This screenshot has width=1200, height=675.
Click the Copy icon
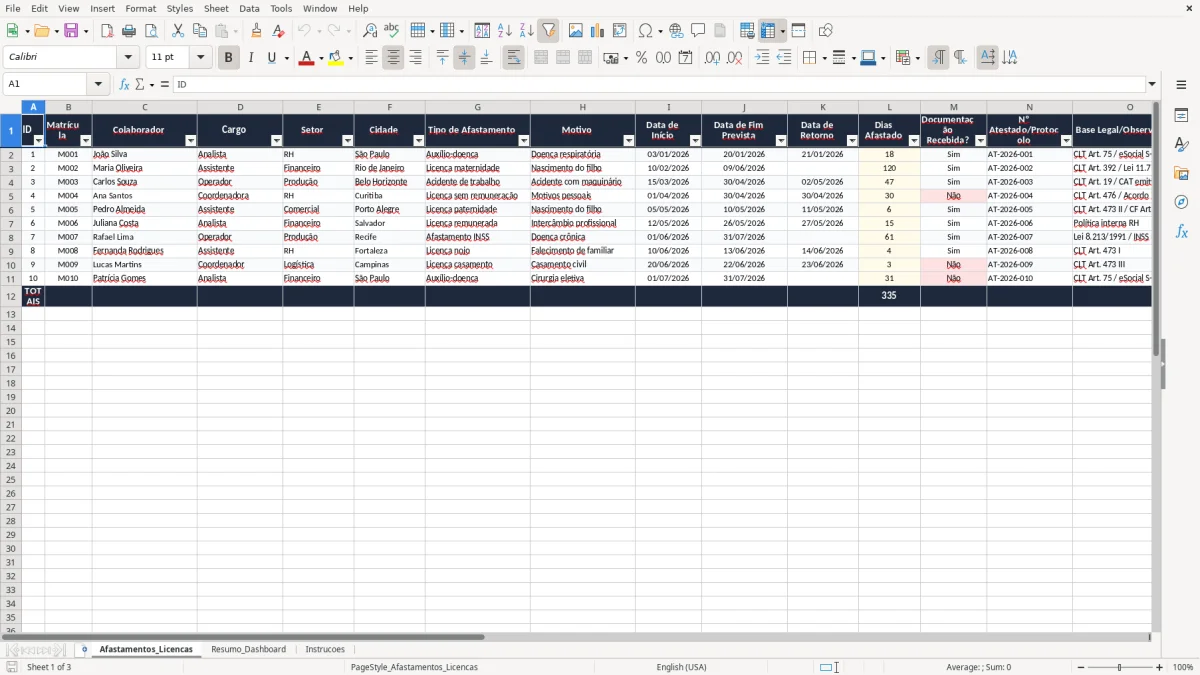pyautogui.click(x=200, y=31)
